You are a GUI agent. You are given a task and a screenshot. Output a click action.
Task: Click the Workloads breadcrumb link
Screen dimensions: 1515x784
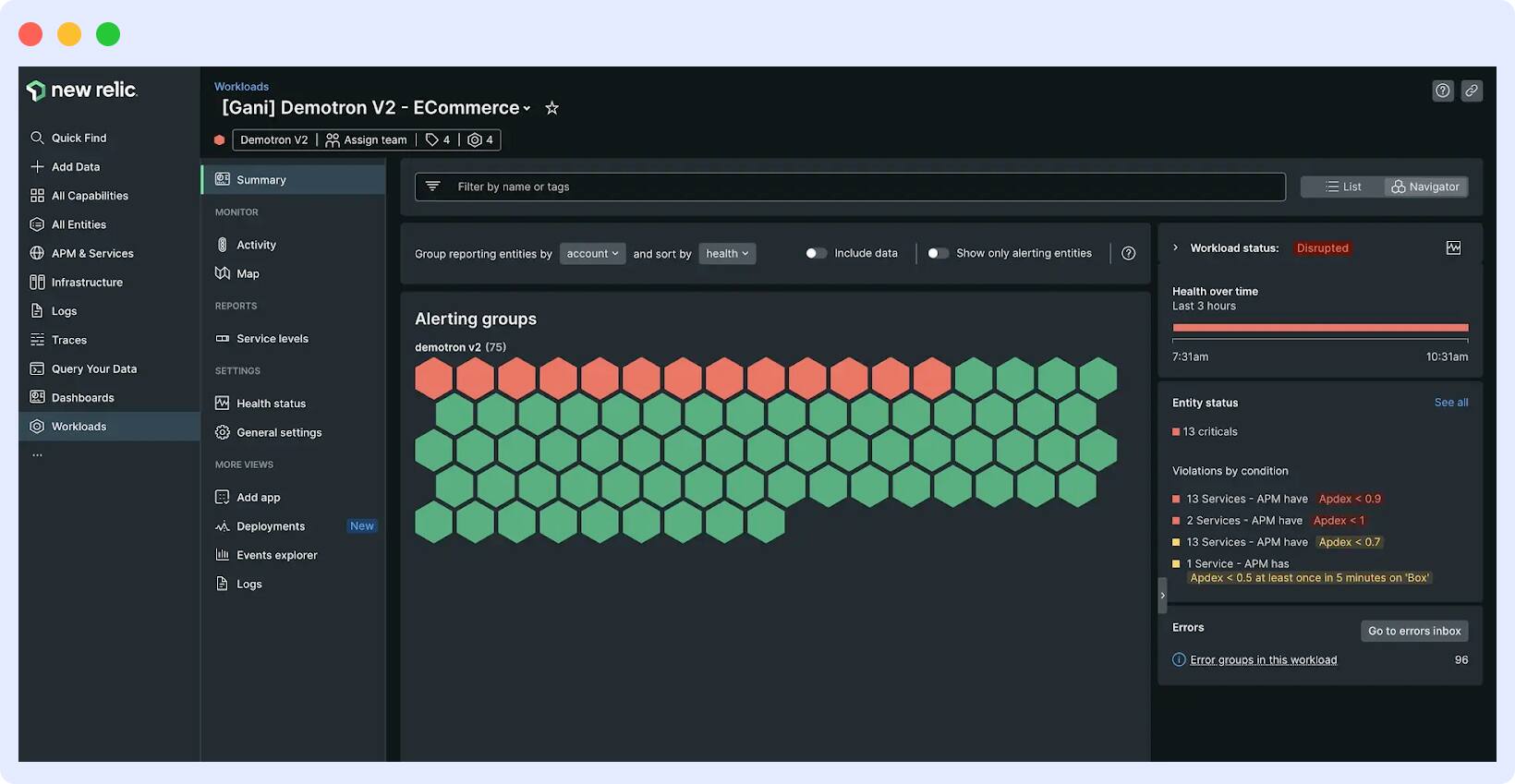[x=241, y=87]
